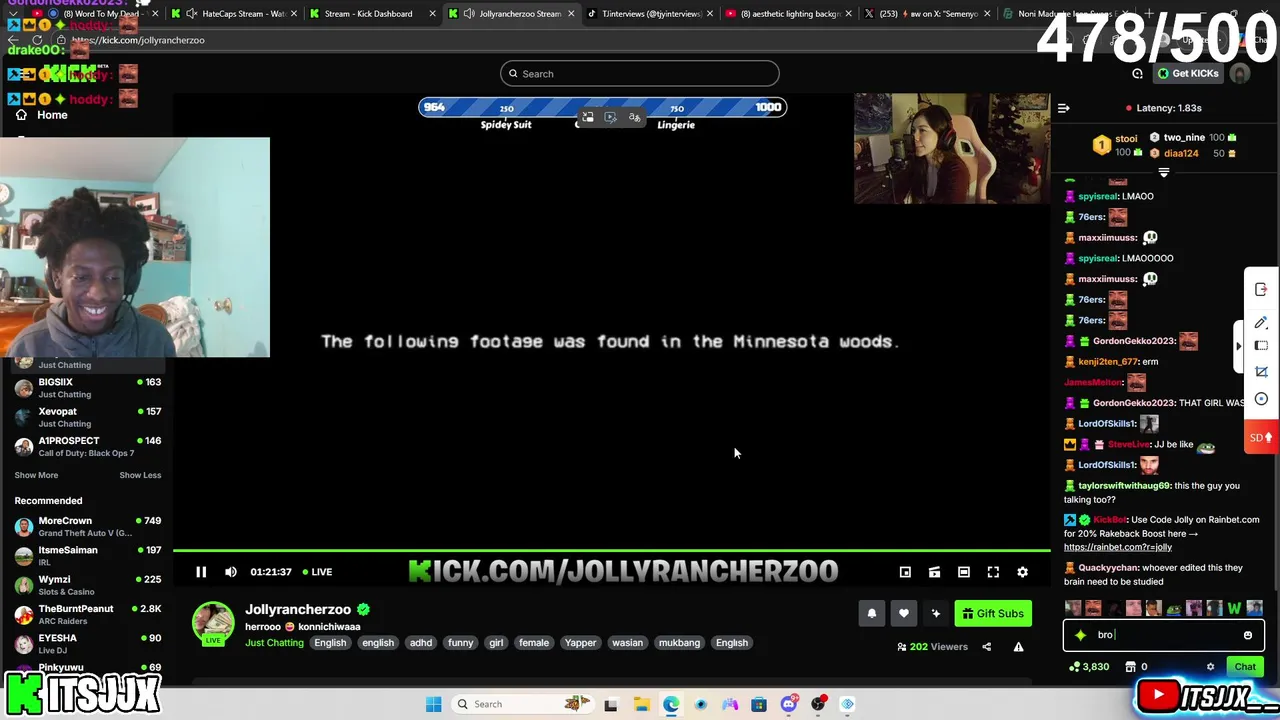This screenshot has width=1280, height=720.
Task: Toggle notification bell for Jollyrancherzoo
Action: click(872, 614)
